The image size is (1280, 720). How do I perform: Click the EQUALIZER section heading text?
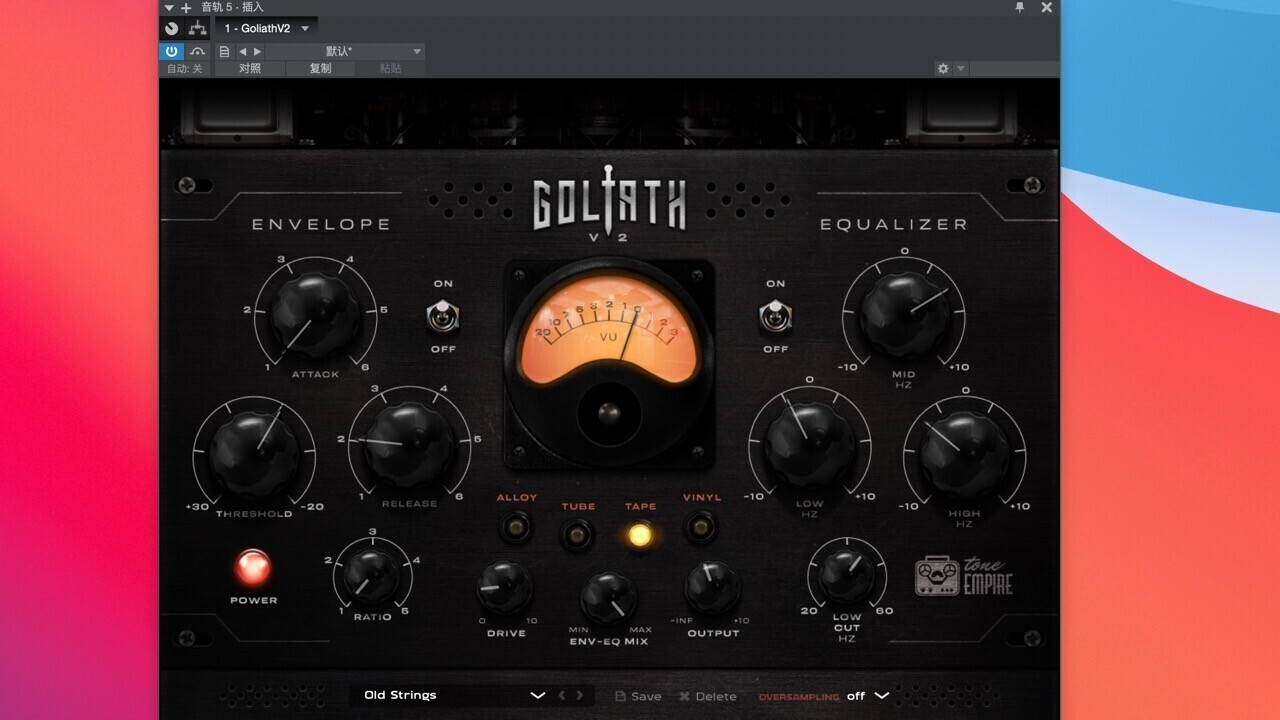coord(894,224)
